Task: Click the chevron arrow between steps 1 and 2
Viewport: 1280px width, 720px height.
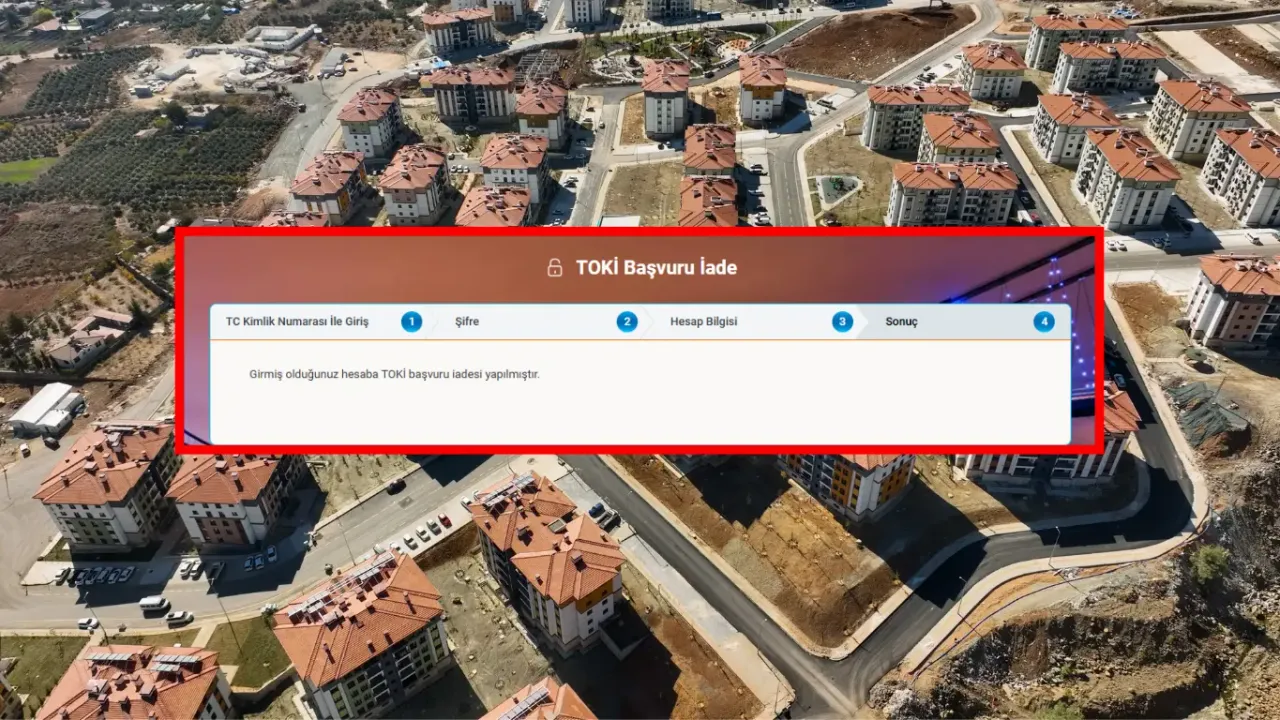Action: (x=430, y=322)
